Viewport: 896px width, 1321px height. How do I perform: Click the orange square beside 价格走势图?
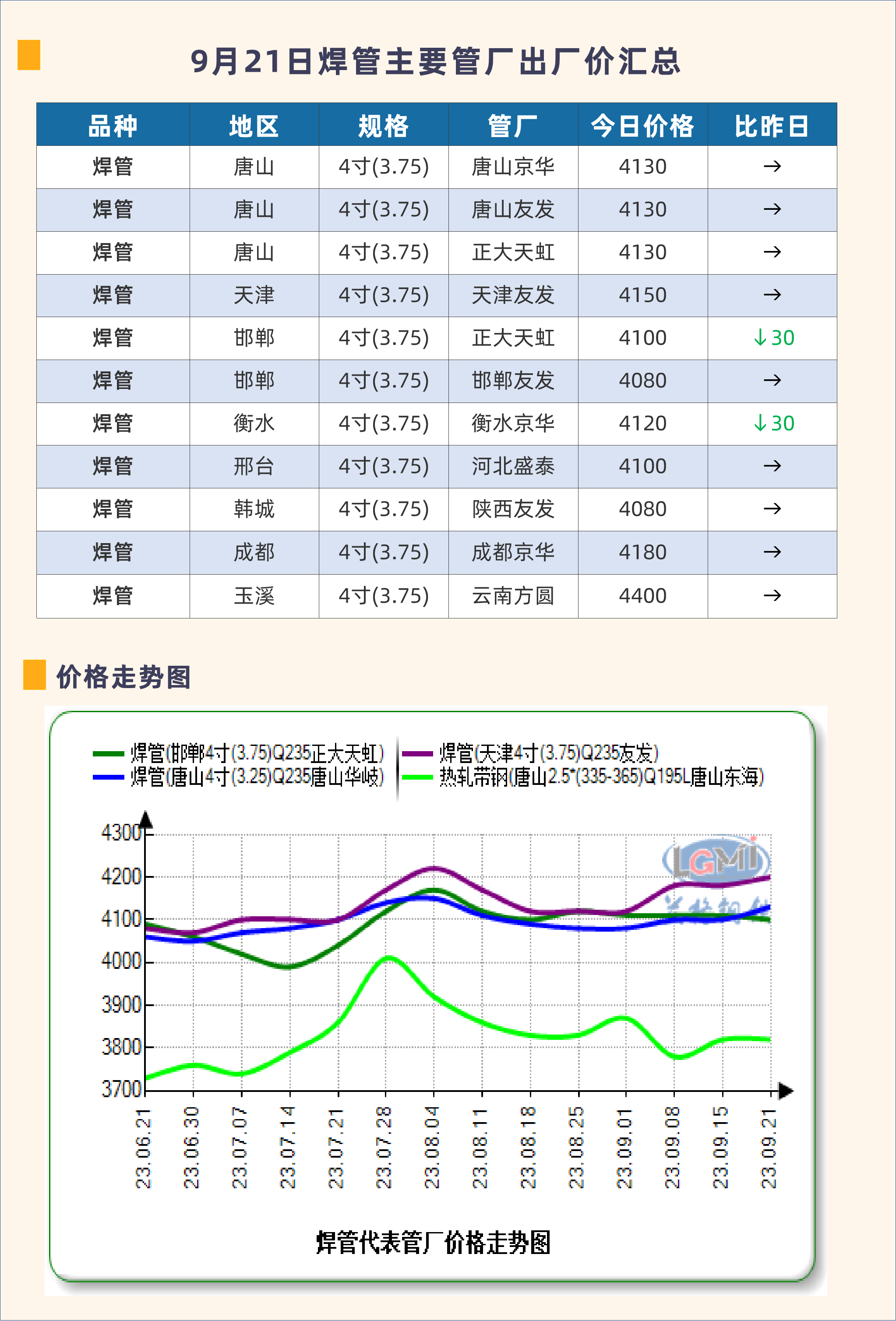pos(34,674)
